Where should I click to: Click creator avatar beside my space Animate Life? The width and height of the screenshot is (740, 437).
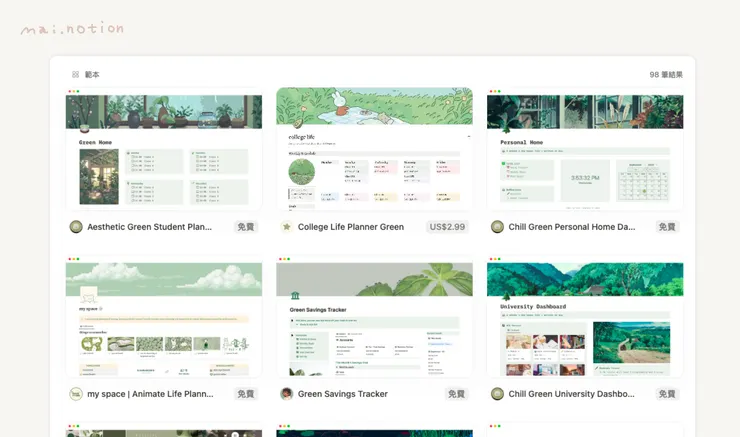click(x=76, y=394)
